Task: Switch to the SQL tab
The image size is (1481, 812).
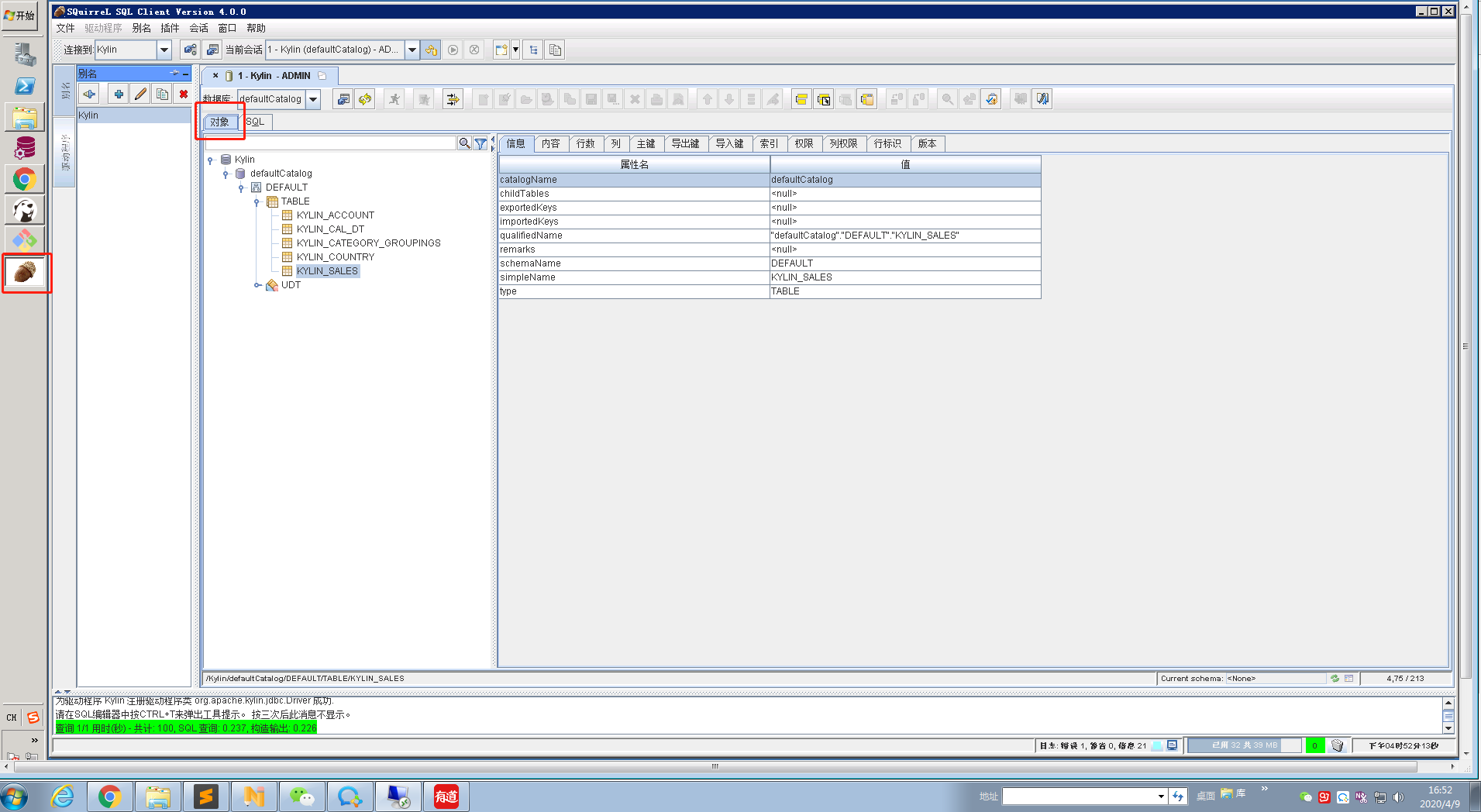Action: pyautogui.click(x=255, y=122)
